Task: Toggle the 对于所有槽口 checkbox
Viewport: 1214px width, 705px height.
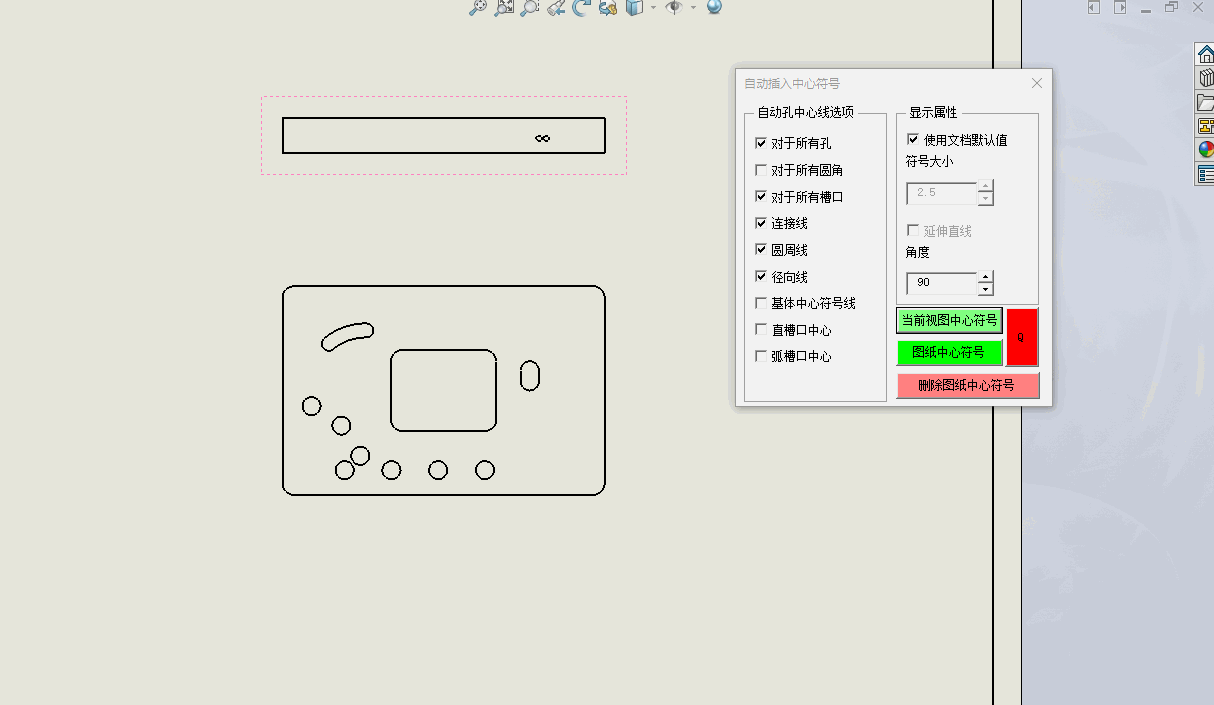Action: 761,197
